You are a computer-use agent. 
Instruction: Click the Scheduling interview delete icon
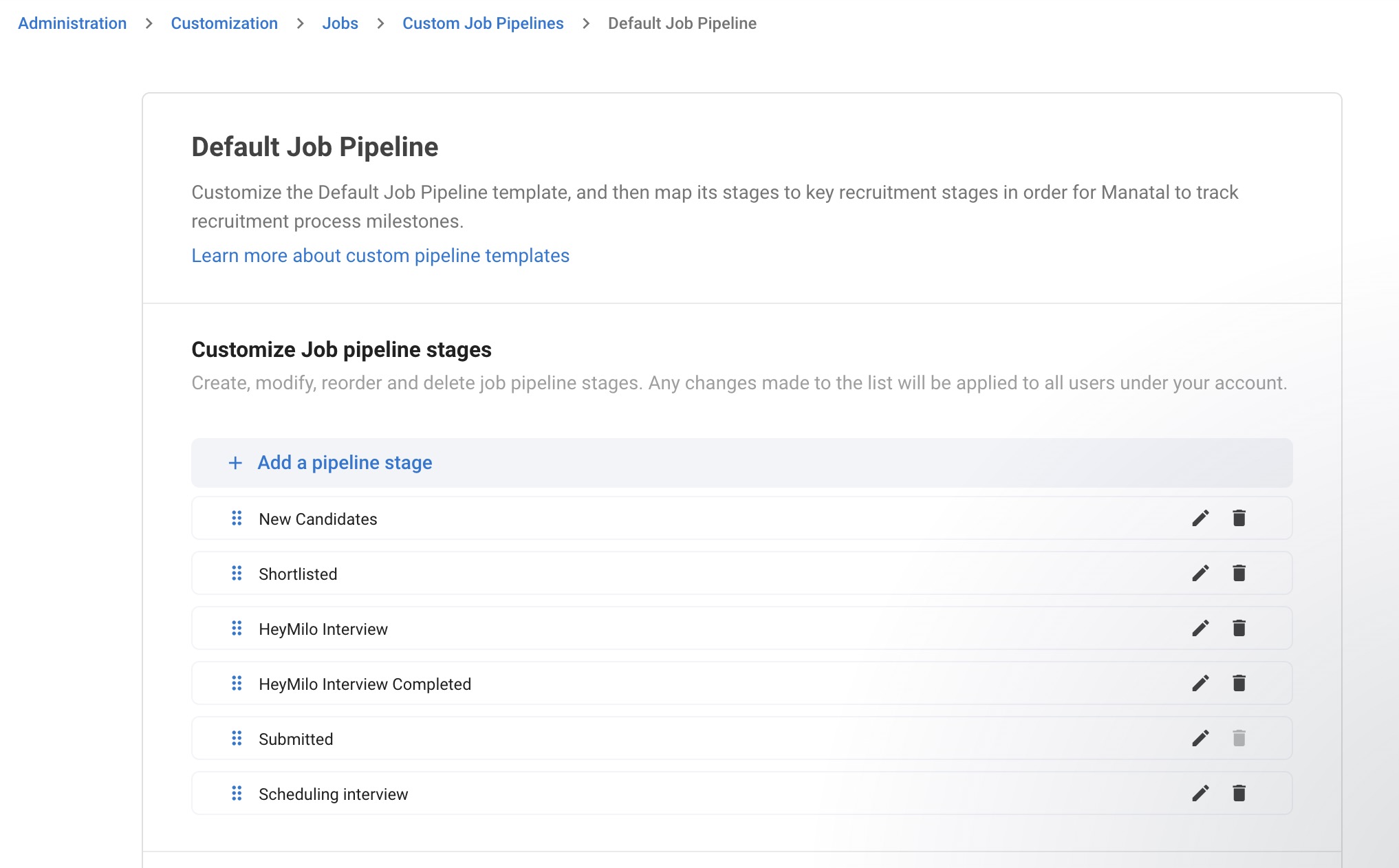(1239, 793)
